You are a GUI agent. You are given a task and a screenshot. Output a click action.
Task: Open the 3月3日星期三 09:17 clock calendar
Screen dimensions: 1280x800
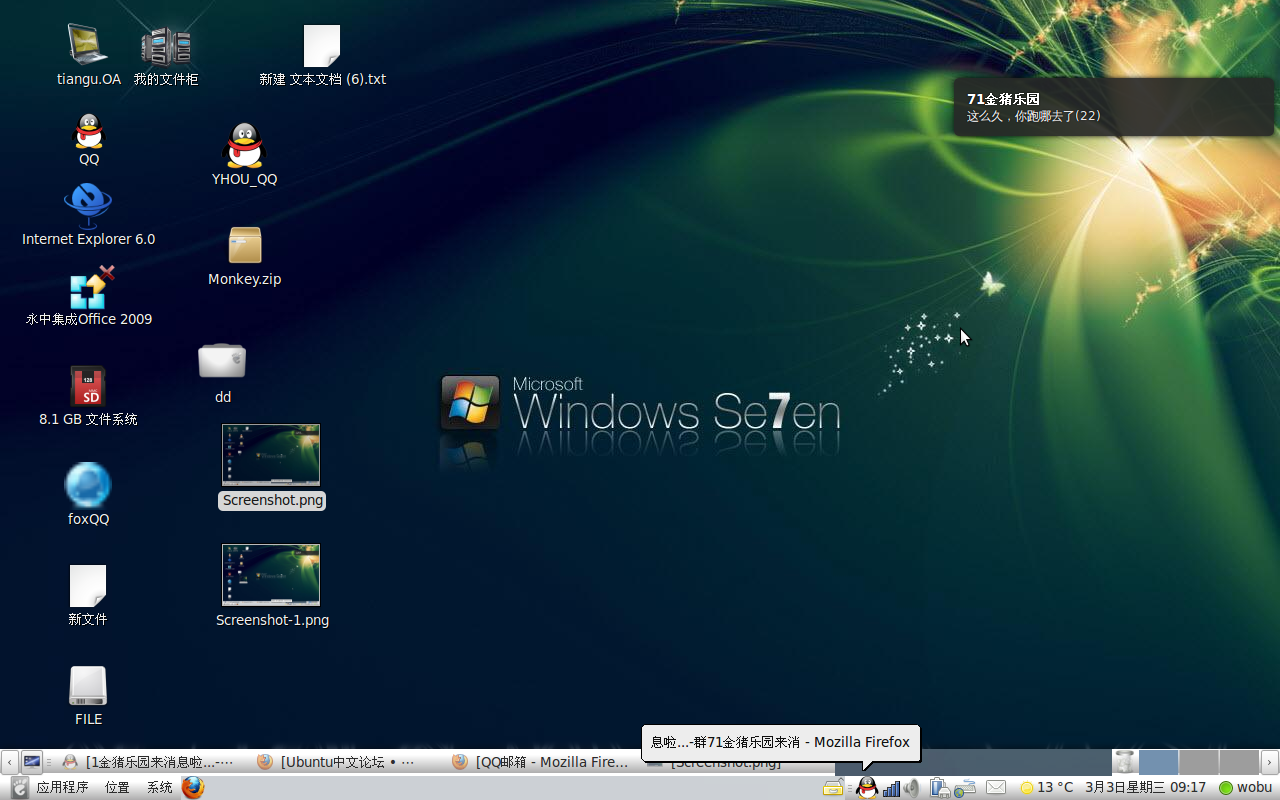tap(1146, 788)
